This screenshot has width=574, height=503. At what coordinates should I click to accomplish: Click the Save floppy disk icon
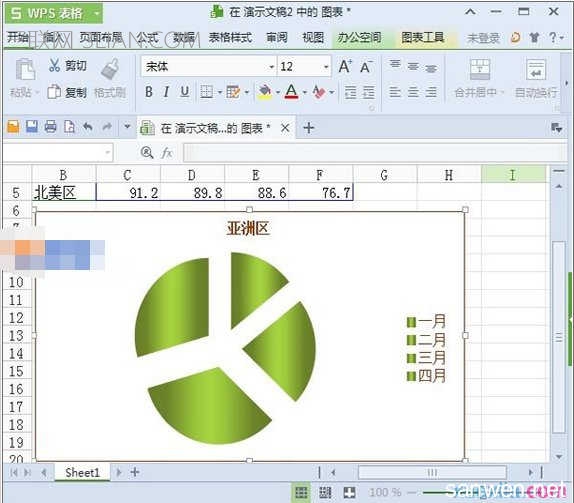[32, 127]
